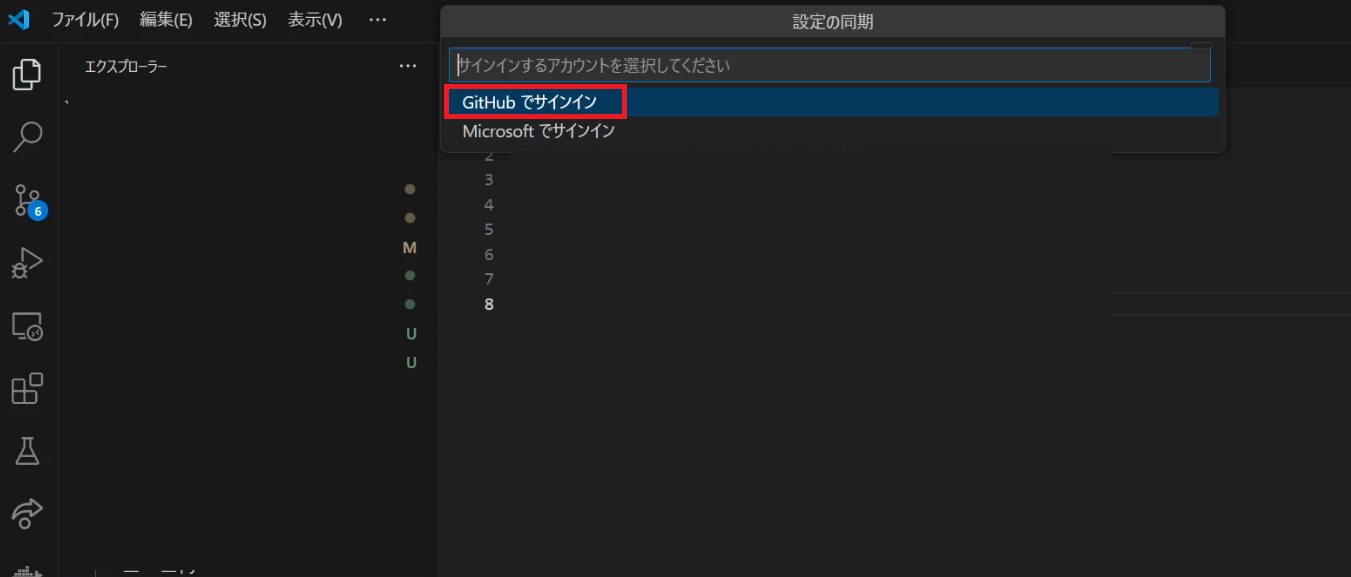
Task: Open the Explorer view in activity bar
Action: tap(27, 73)
